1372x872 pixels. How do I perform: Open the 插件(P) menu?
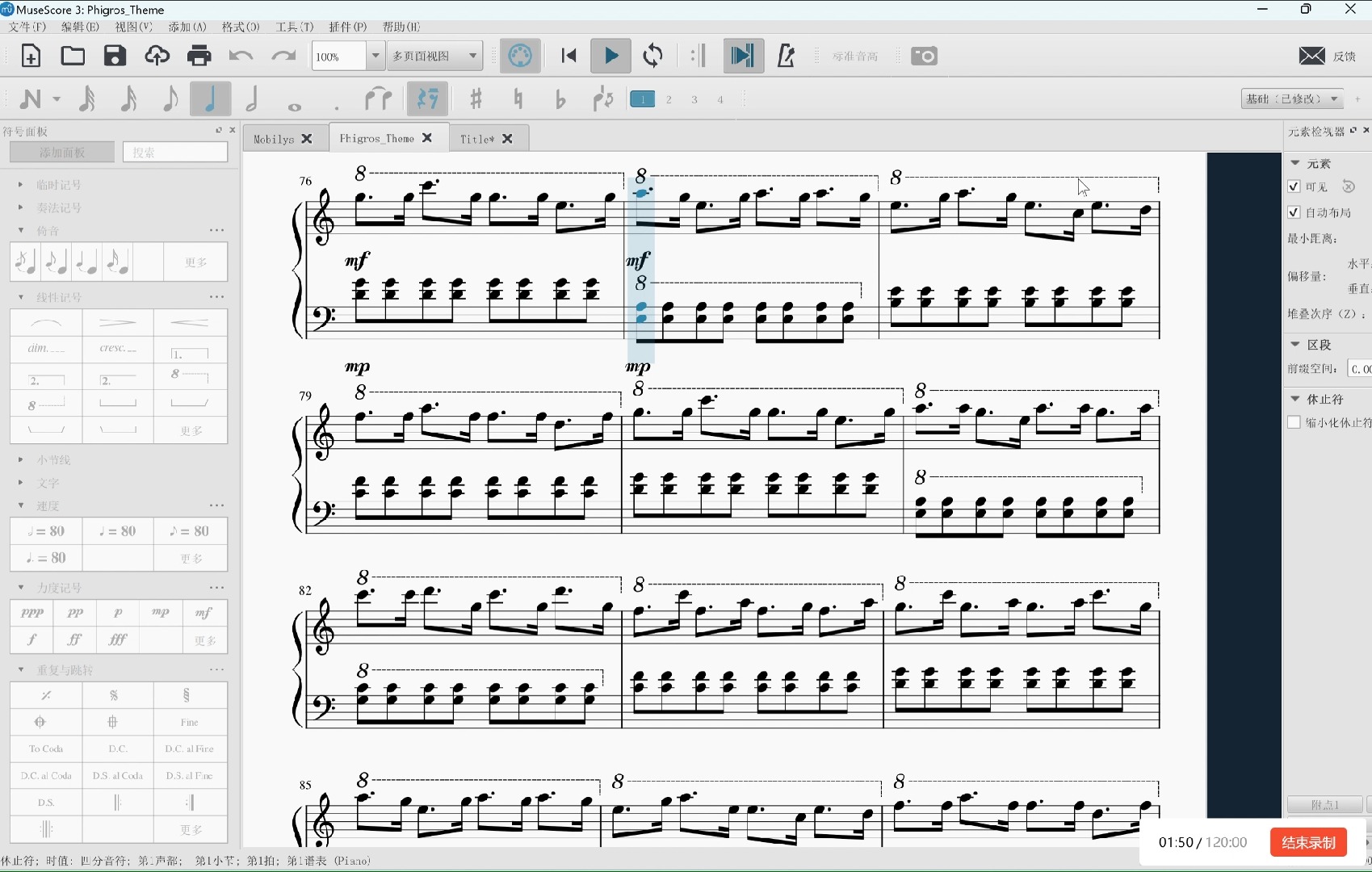[348, 27]
